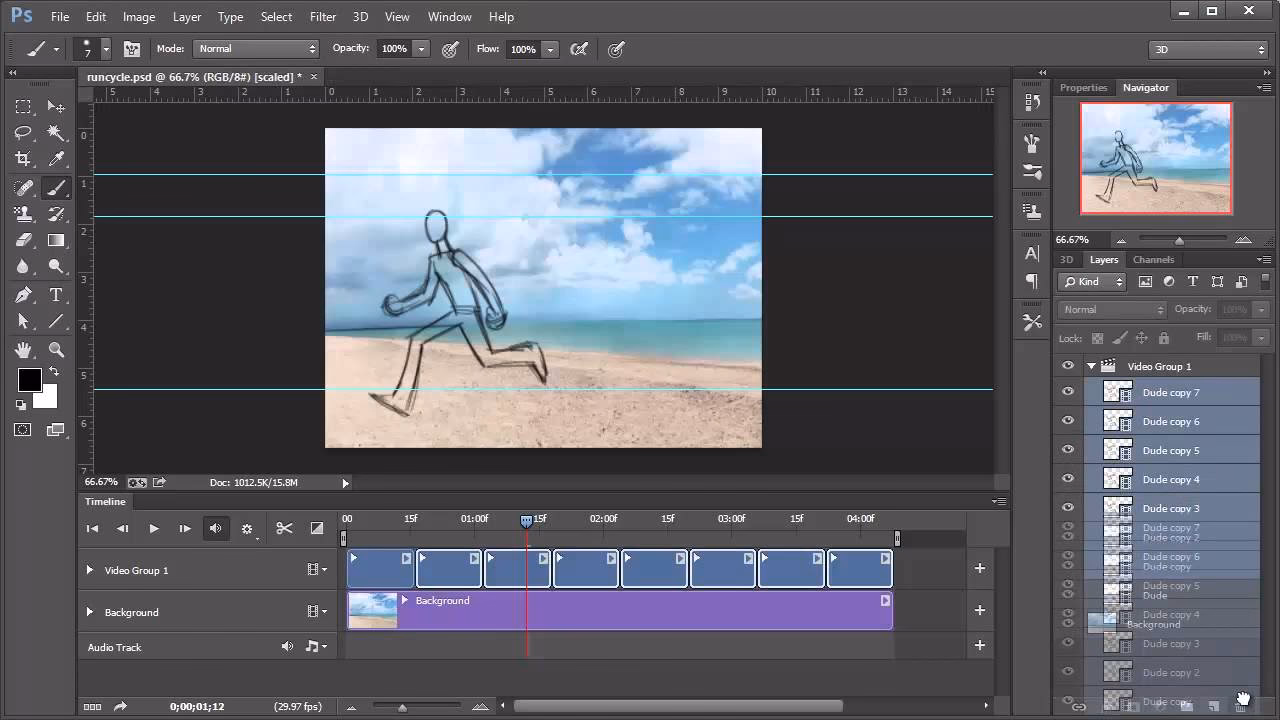Mute the Audio Track
1280x720 pixels.
[x=287, y=646]
